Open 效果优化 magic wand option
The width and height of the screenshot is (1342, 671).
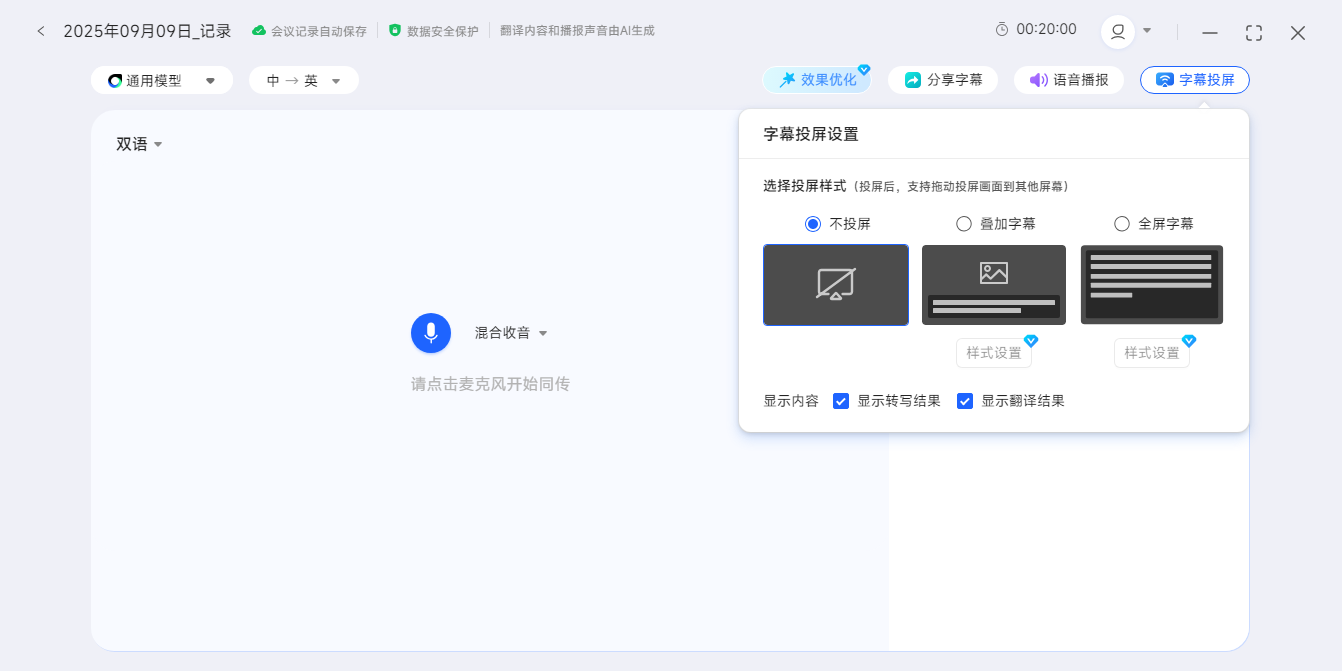tap(817, 80)
